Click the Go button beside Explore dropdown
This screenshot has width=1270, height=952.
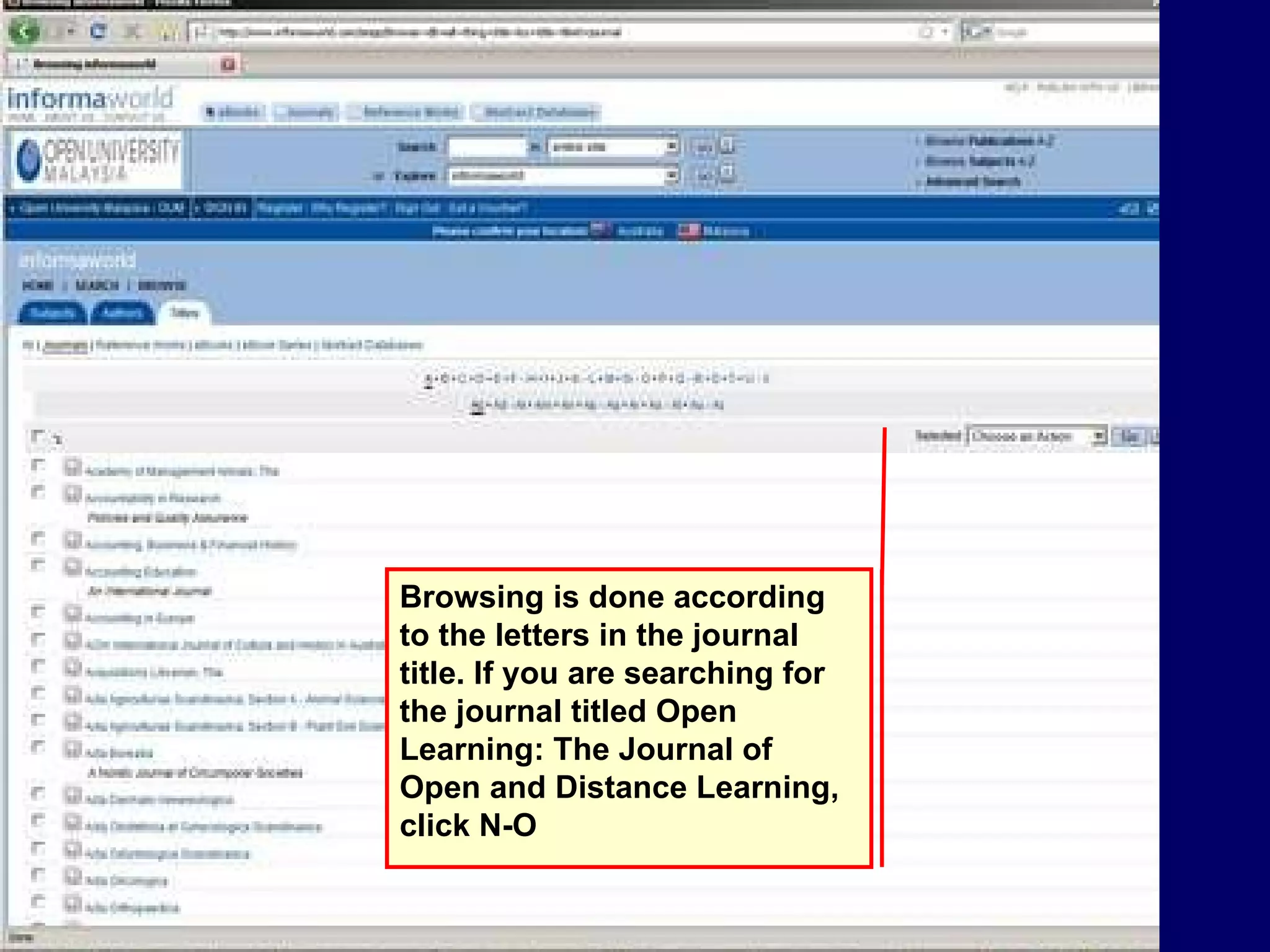704,177
